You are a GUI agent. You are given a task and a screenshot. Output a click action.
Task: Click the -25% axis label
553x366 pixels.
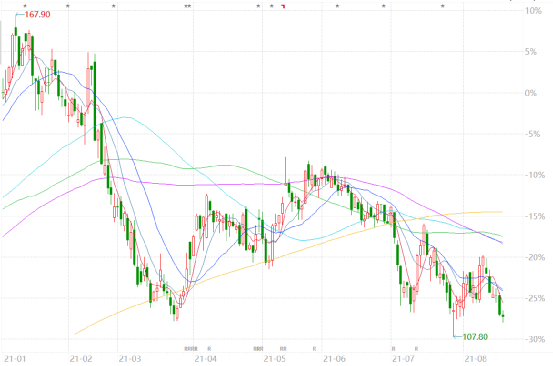coord(535,298)
